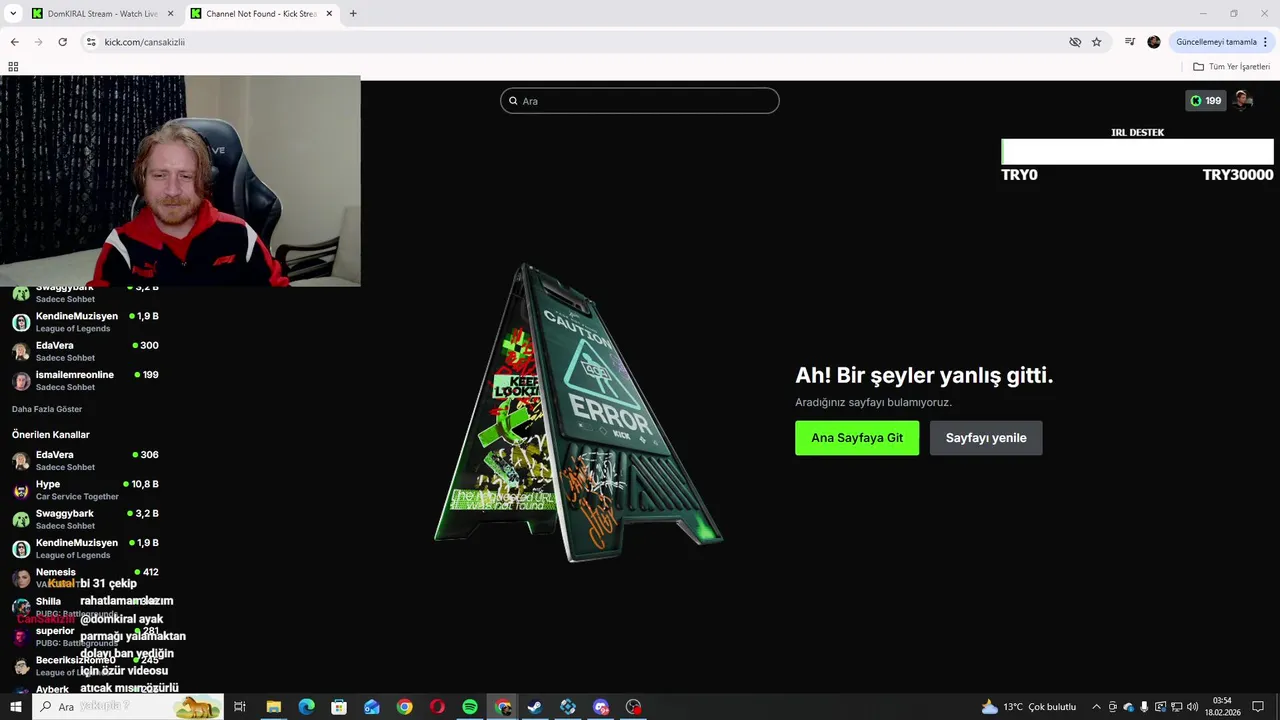The image size is (1280, 720).
Task: Open the site information icon in address bar
Action: click(x=91, y=42)
